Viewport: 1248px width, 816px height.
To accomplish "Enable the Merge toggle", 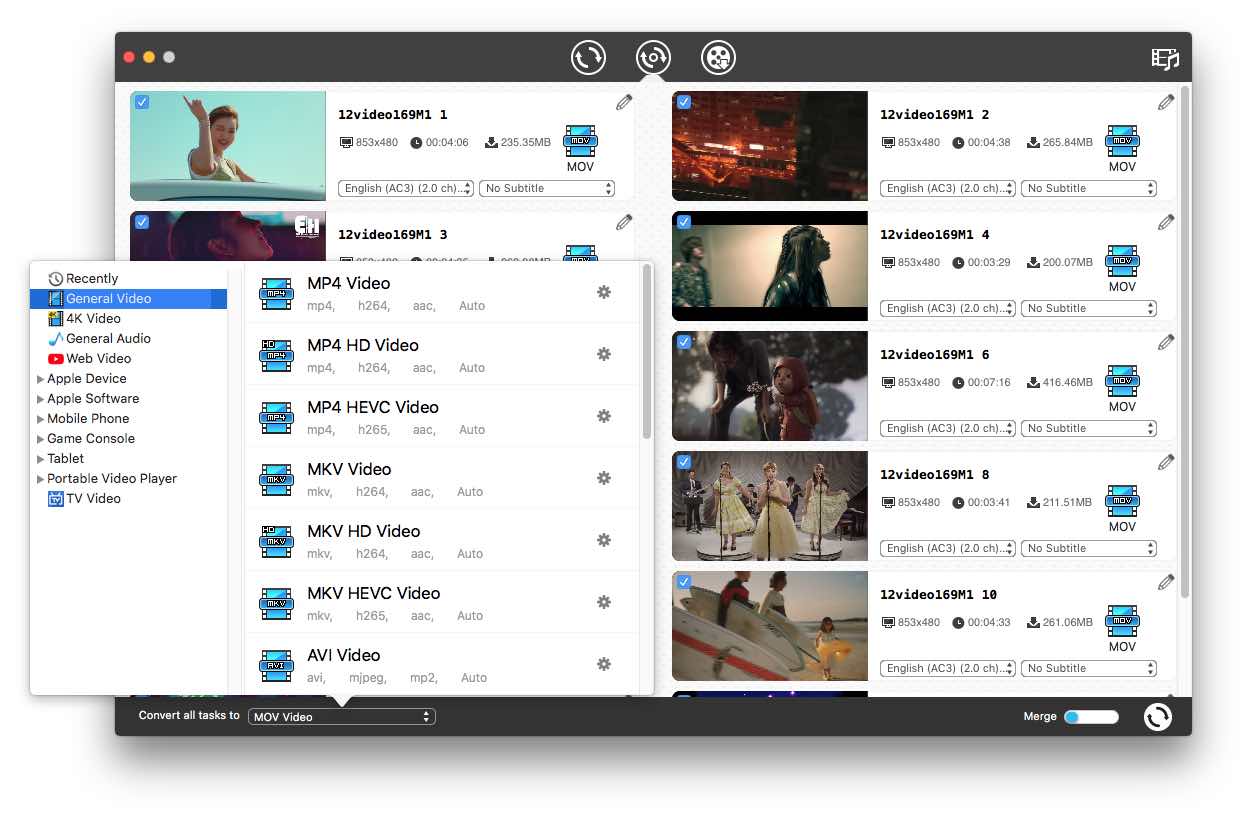I will coord(1091,716).
